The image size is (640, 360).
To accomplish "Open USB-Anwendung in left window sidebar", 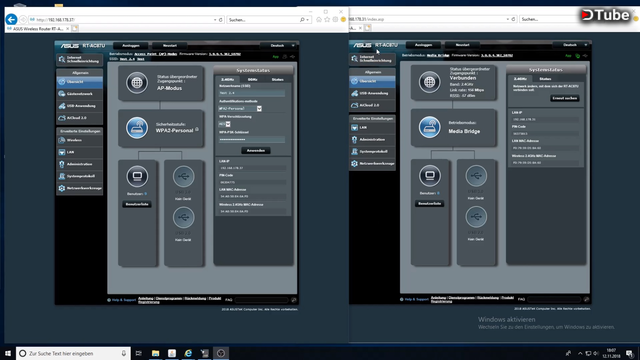I will pyautogui.click(x=80, y=106).
